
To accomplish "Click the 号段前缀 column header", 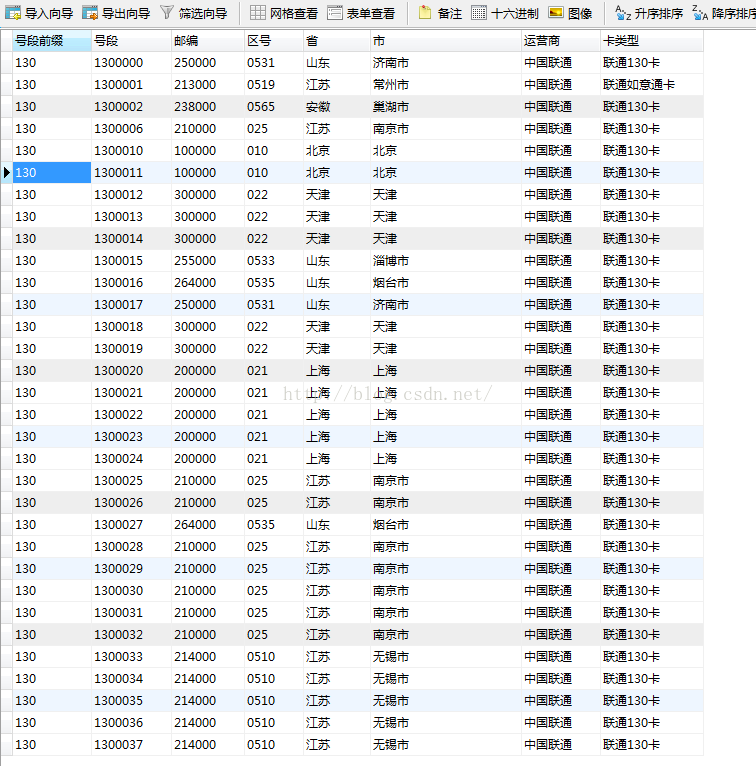I will [x=52, y=41].
